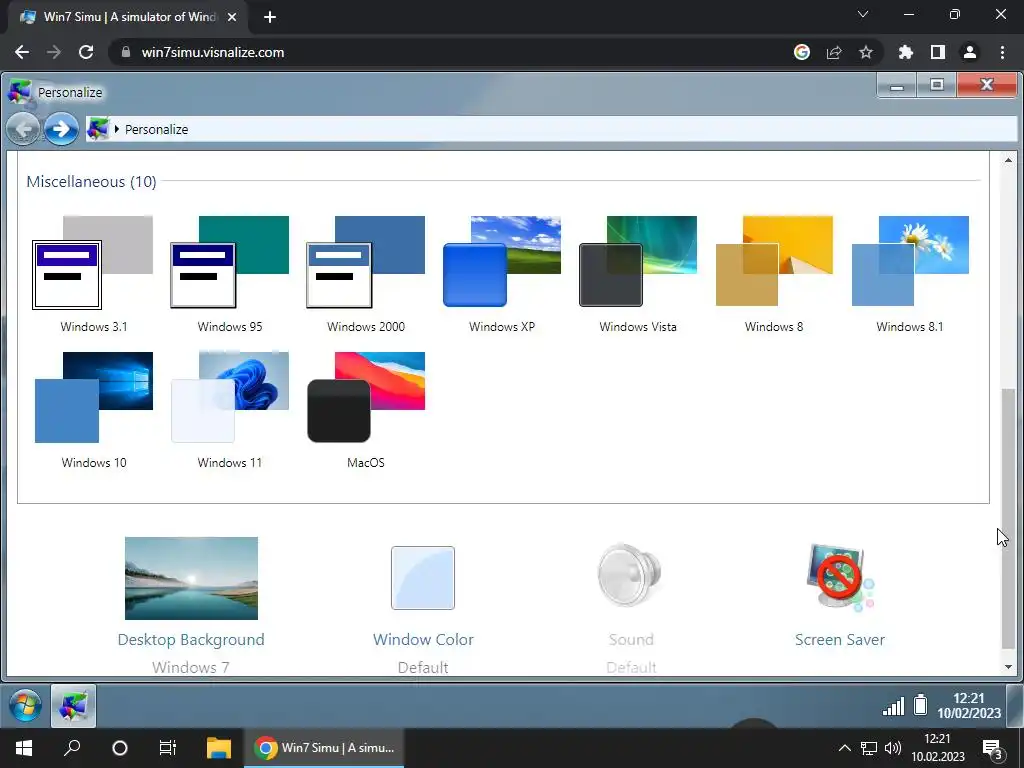Minimize the Personalize window

[897, 85]
